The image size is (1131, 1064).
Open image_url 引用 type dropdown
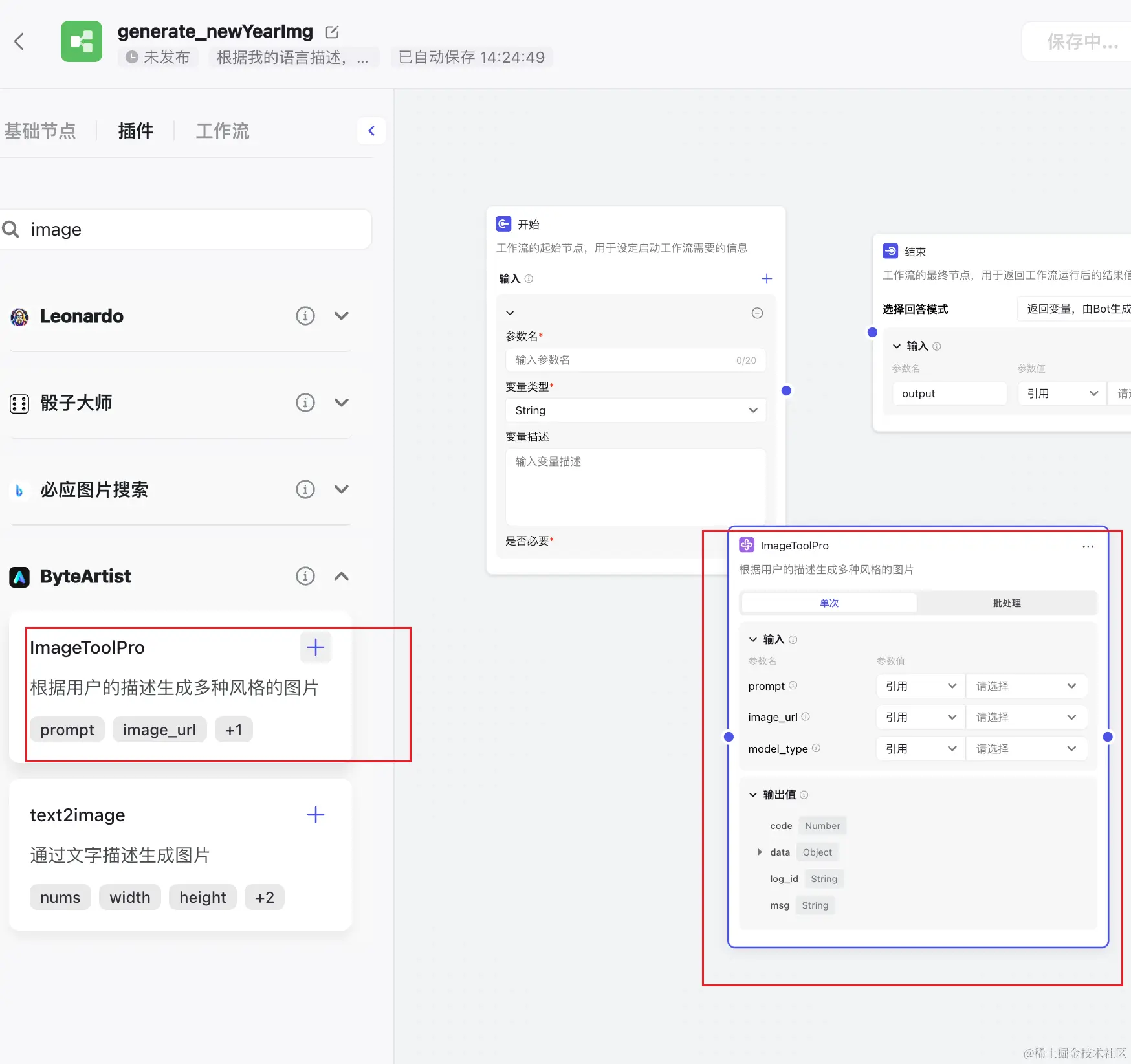[x=920, y=717]
